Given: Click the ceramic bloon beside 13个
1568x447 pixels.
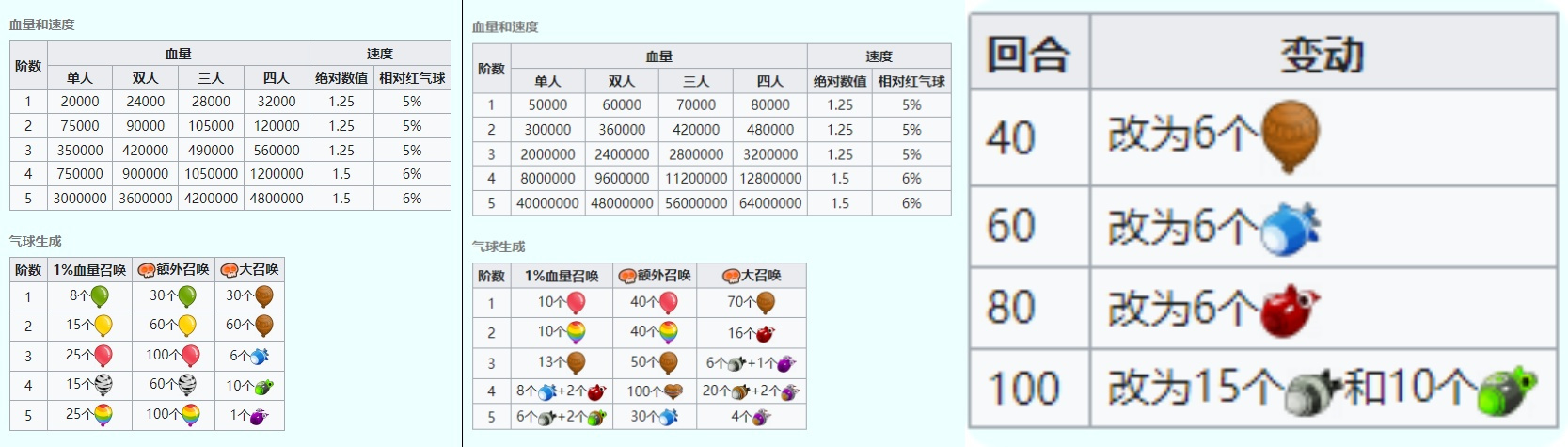Looking at the screenshot, I should 576,362.
